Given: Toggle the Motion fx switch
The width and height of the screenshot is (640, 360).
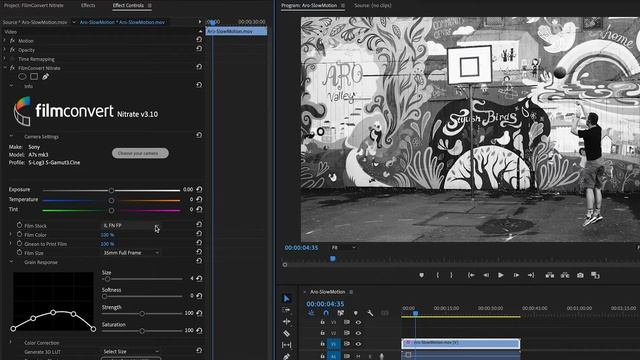Looking at the screenshot, I should click(x=12, y=41).
